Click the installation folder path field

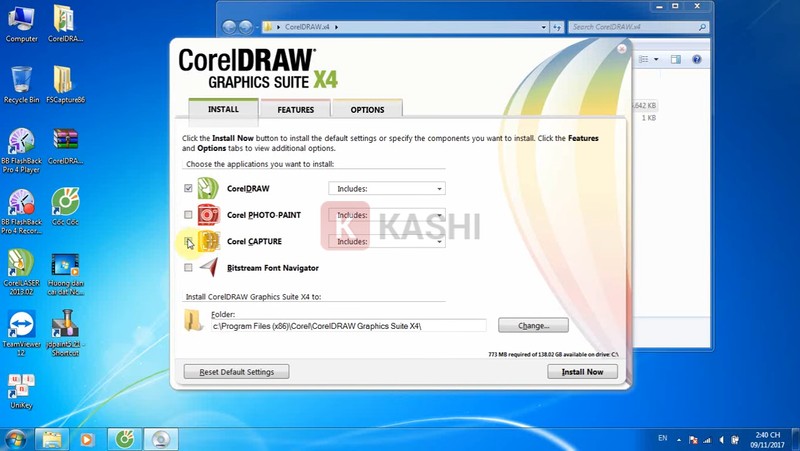[x=347, y=326]
